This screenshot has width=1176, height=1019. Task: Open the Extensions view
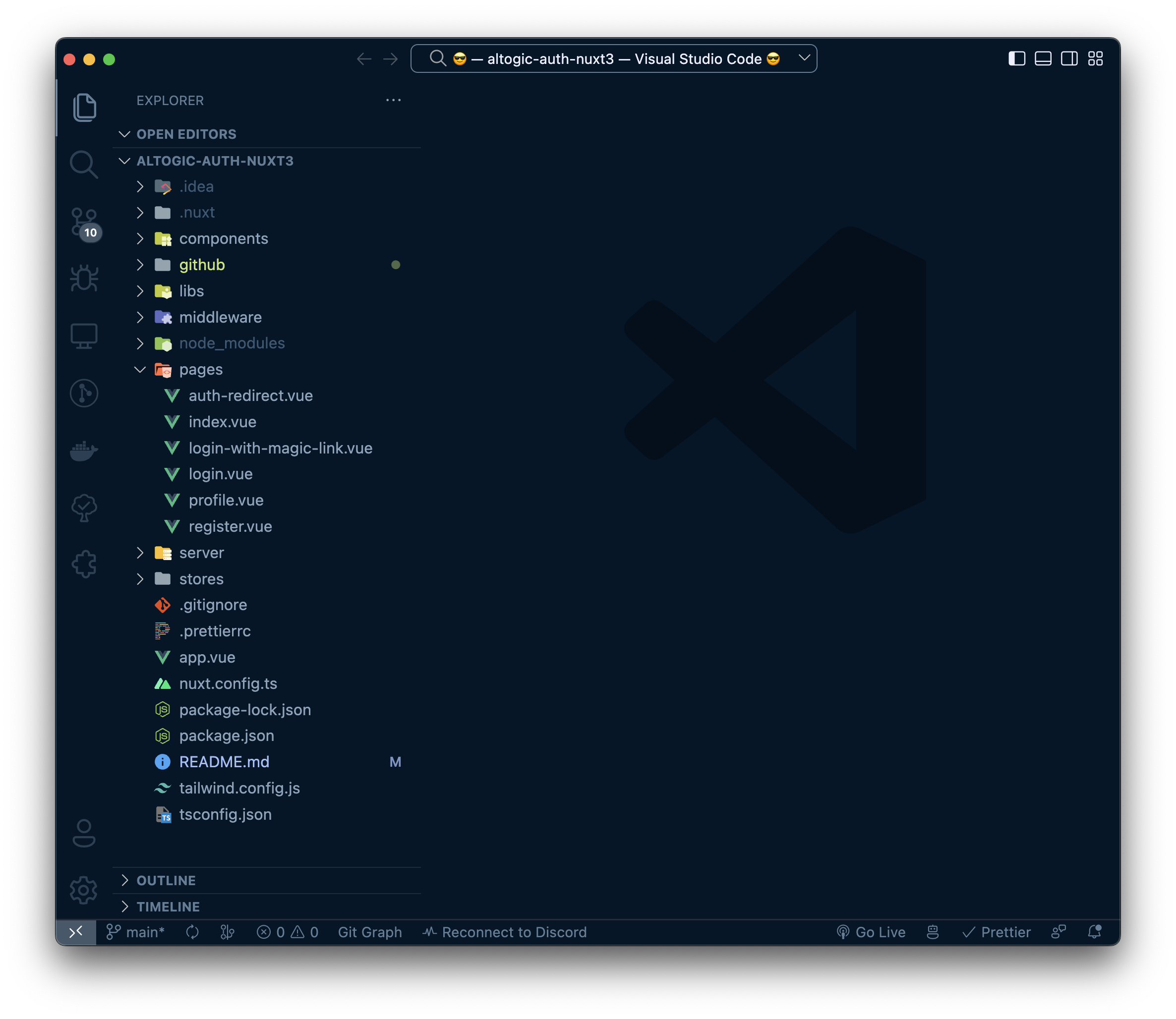pyautogui.click(x=84, y=564)
